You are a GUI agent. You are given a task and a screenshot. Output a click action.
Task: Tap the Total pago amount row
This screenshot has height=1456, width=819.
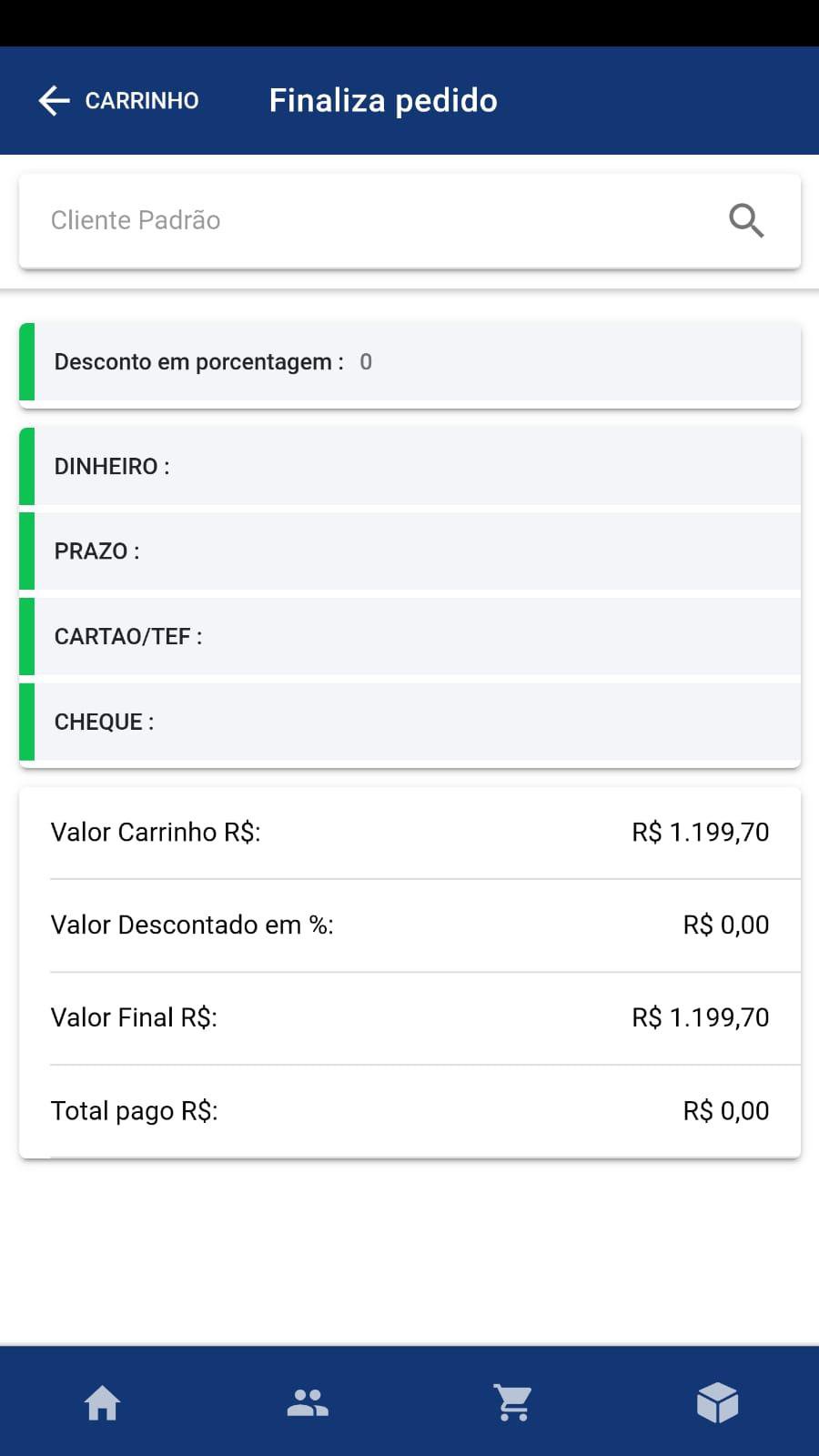click(409, 1110)
